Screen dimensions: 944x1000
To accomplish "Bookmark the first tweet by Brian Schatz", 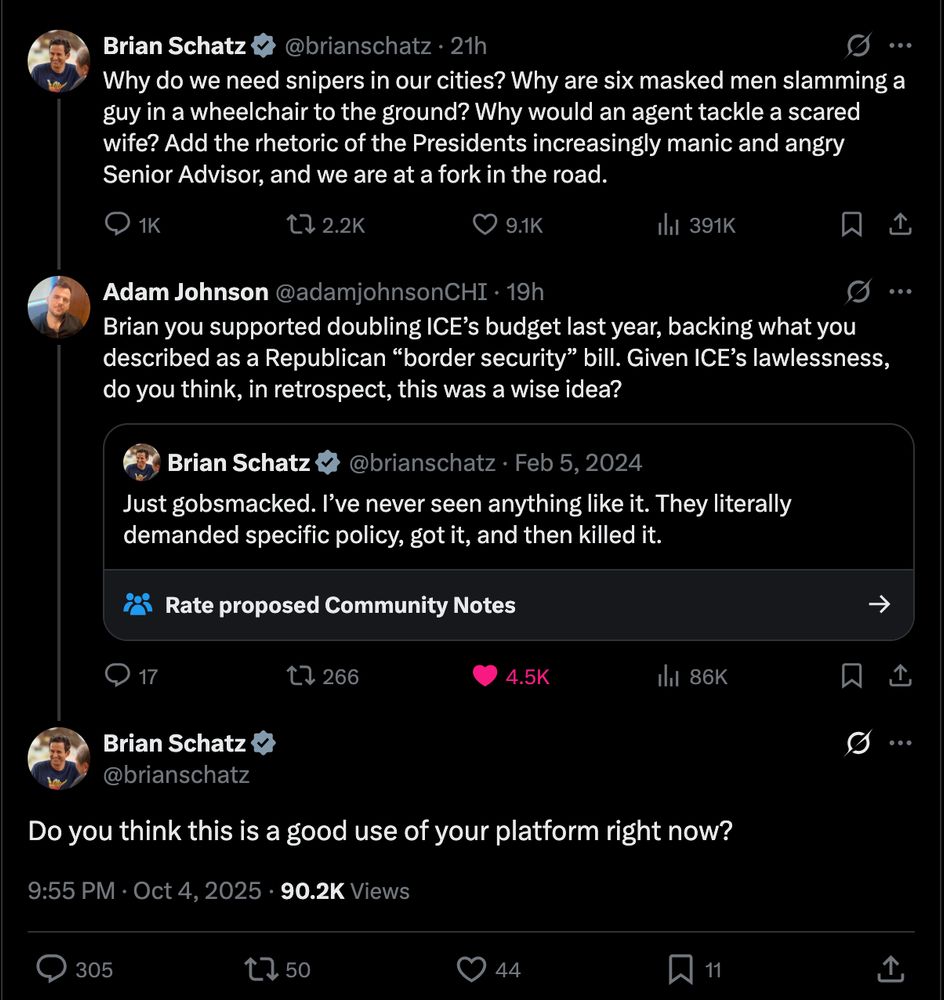I will point(851,225).
